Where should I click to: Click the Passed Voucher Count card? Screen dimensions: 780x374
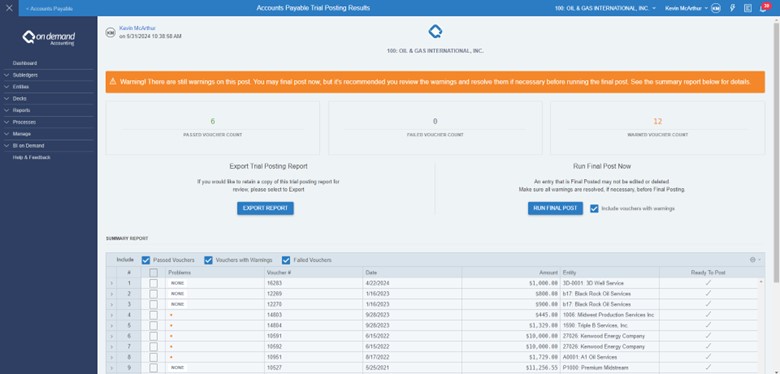(212, 128)
